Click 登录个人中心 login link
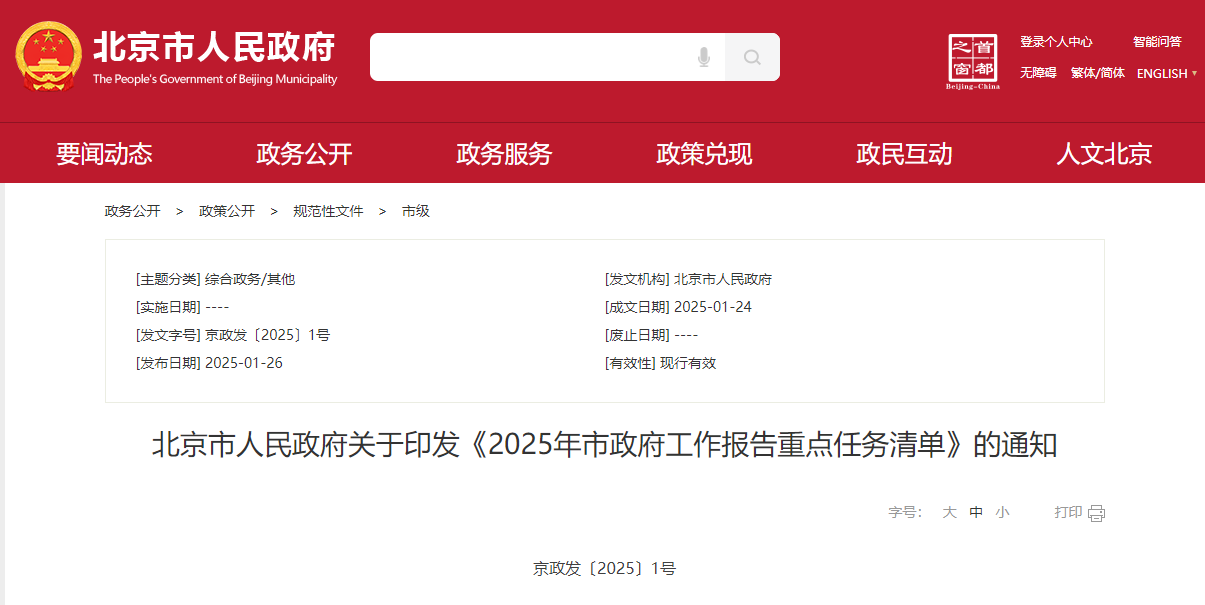1205x605 pixels. (1056, 42)
